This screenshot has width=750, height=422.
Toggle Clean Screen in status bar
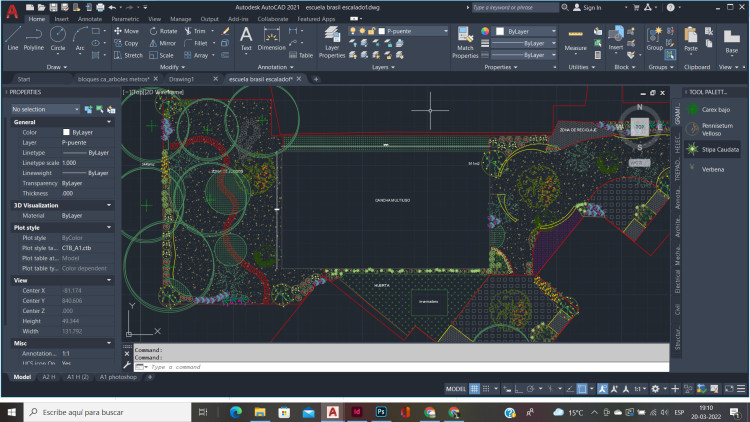click(x=729, y=389)
